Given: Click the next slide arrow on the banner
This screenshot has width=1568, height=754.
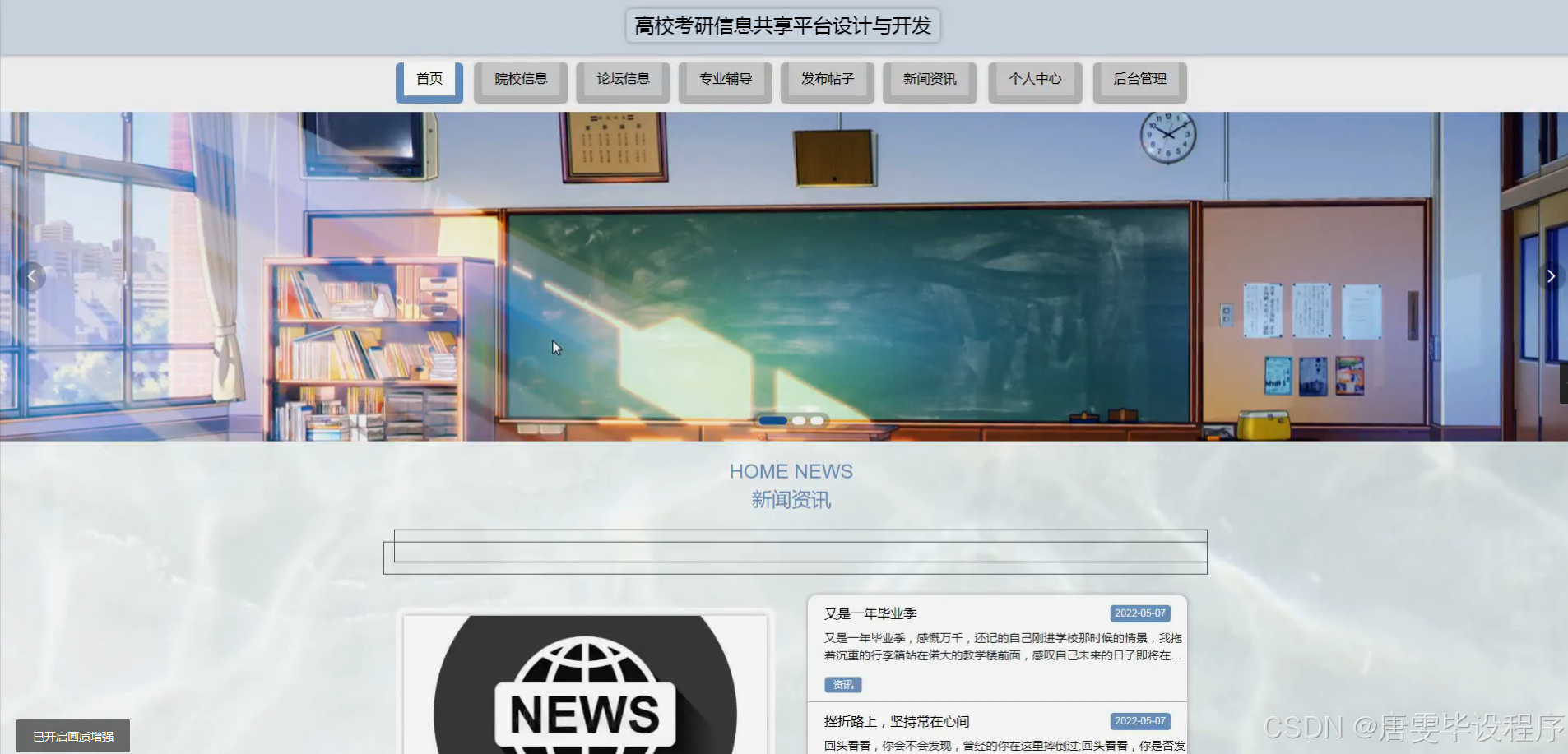Looking at the screenshot, I should (1551, 276).
